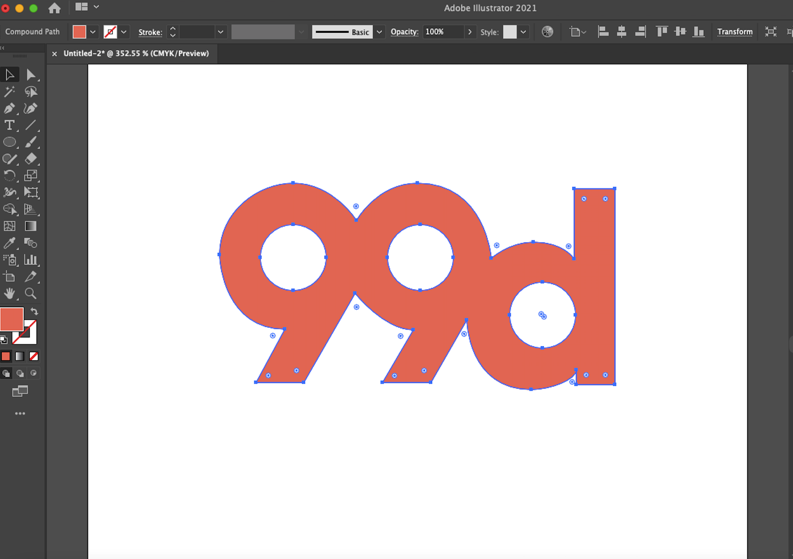
Task: Open the Basic brush definition dropdown
Action: click(x=379, y=32)
